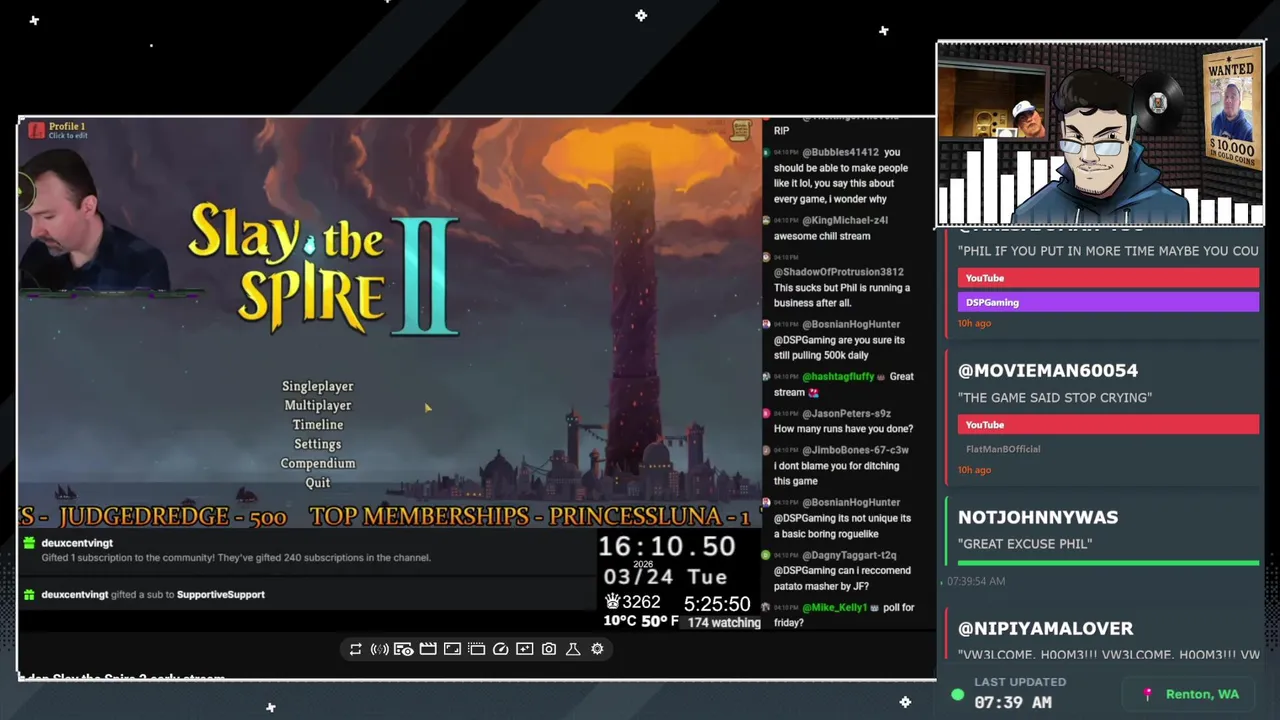Click the green progress bar under NOTJOHNNYWAS message
Screen dimensions: 1280x720
1108,563
